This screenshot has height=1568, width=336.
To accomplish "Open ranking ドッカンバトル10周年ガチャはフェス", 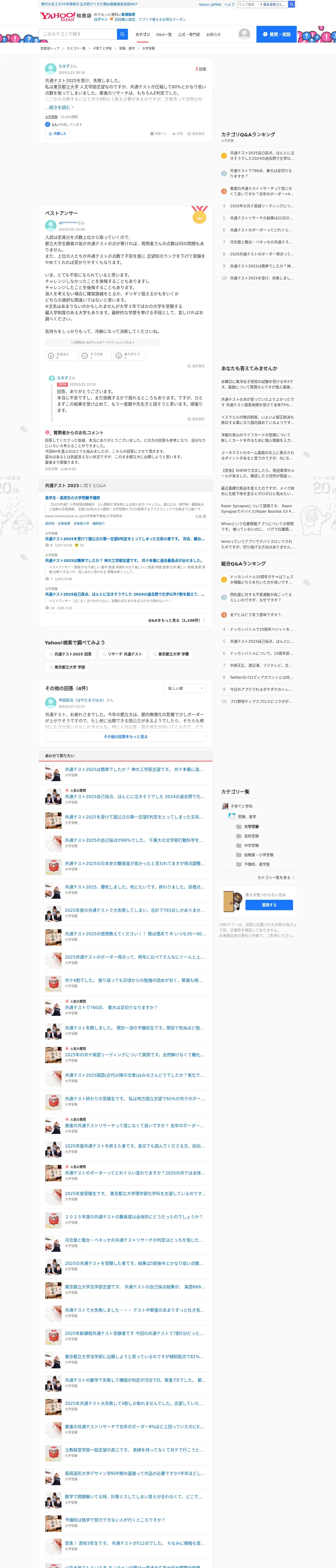I will tap(262, 579).
